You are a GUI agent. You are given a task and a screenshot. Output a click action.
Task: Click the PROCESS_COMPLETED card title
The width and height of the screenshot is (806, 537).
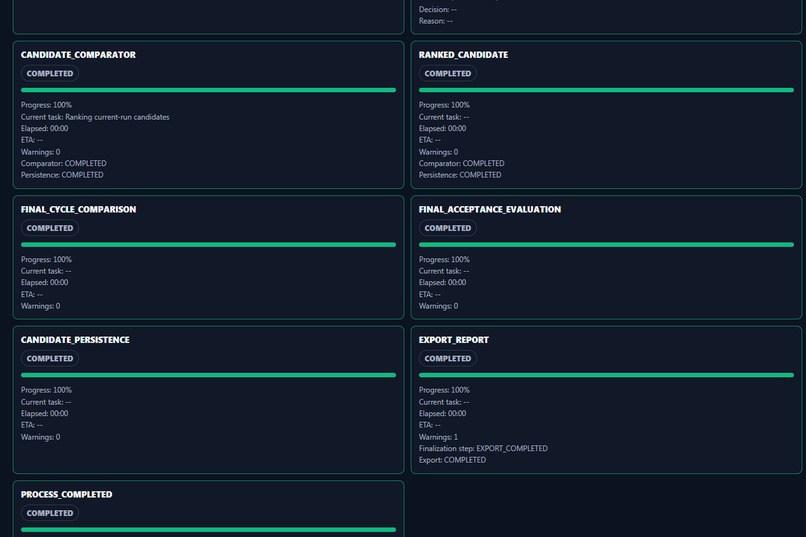[x=66, y=494]
